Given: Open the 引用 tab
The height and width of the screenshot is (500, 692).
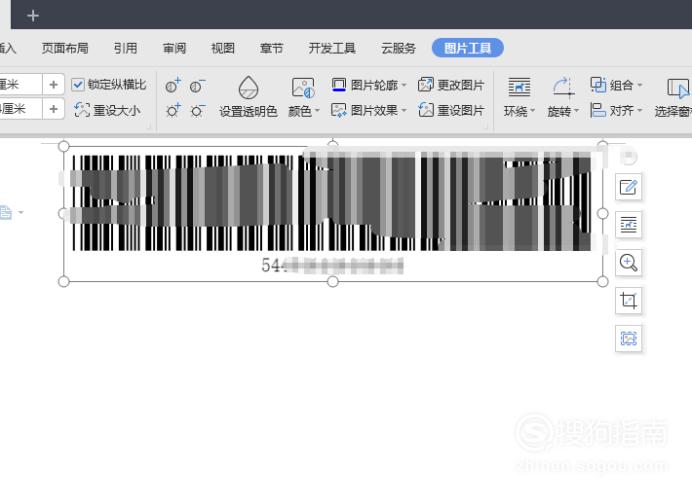Looking at the screenshot, I should click(125, 48).
